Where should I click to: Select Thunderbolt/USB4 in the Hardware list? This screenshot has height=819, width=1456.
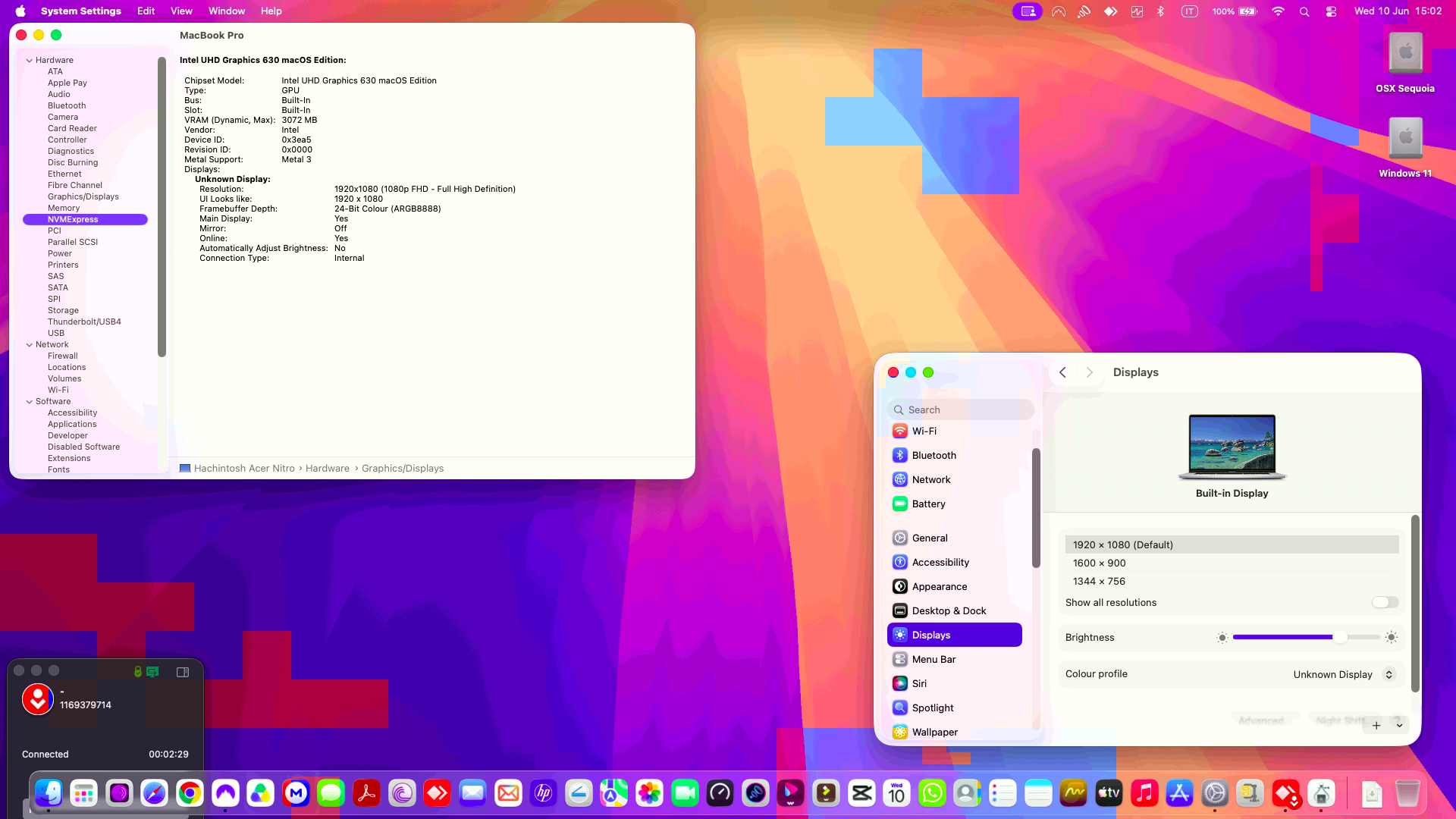[84, 322]
